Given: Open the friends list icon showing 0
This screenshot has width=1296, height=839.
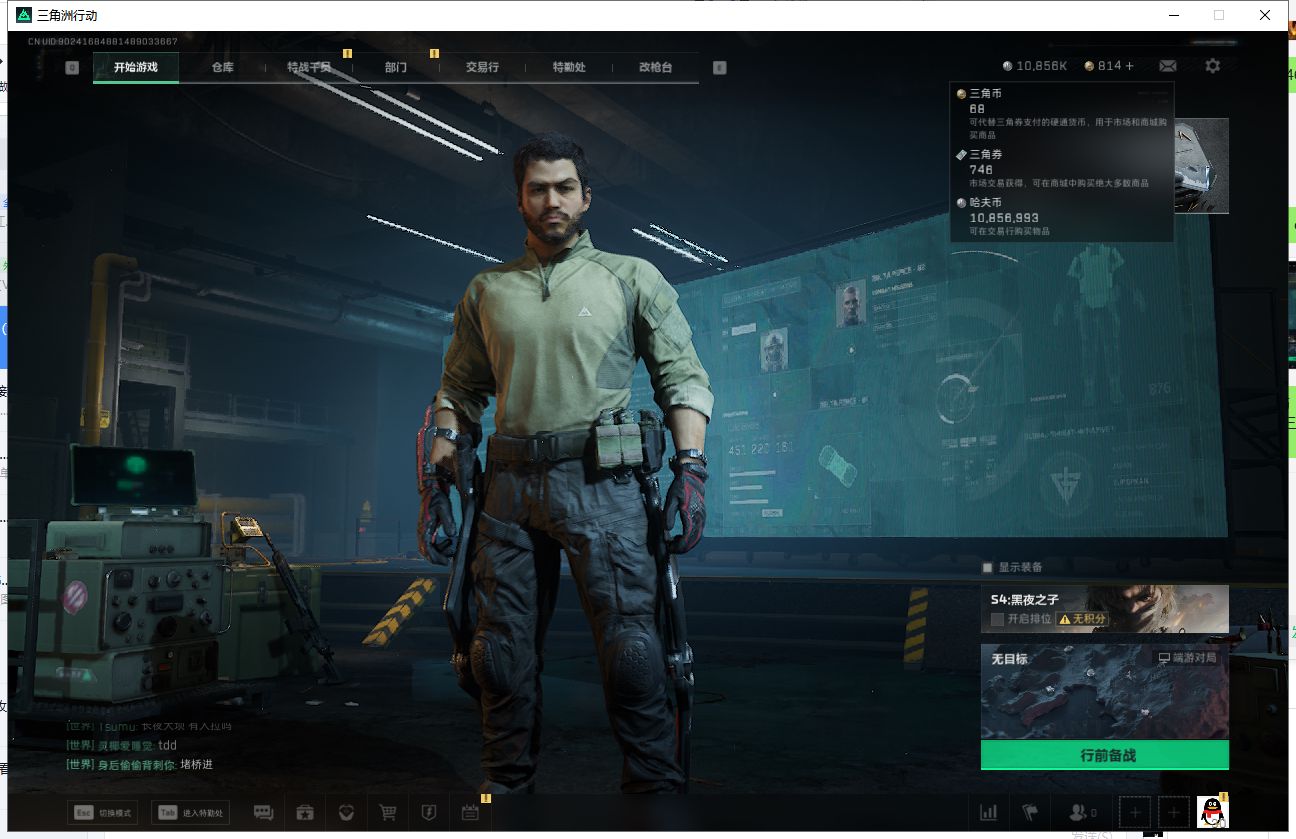Looking at the screenshot, I should (x=1083, y=813).
